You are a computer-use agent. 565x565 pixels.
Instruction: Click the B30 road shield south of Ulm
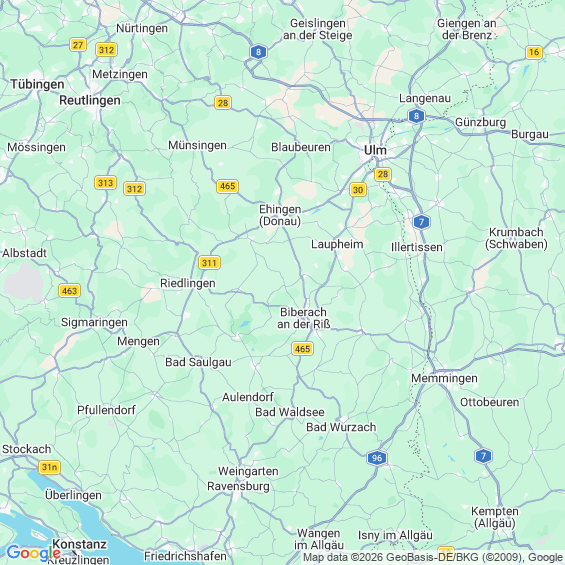coord(358,190)
